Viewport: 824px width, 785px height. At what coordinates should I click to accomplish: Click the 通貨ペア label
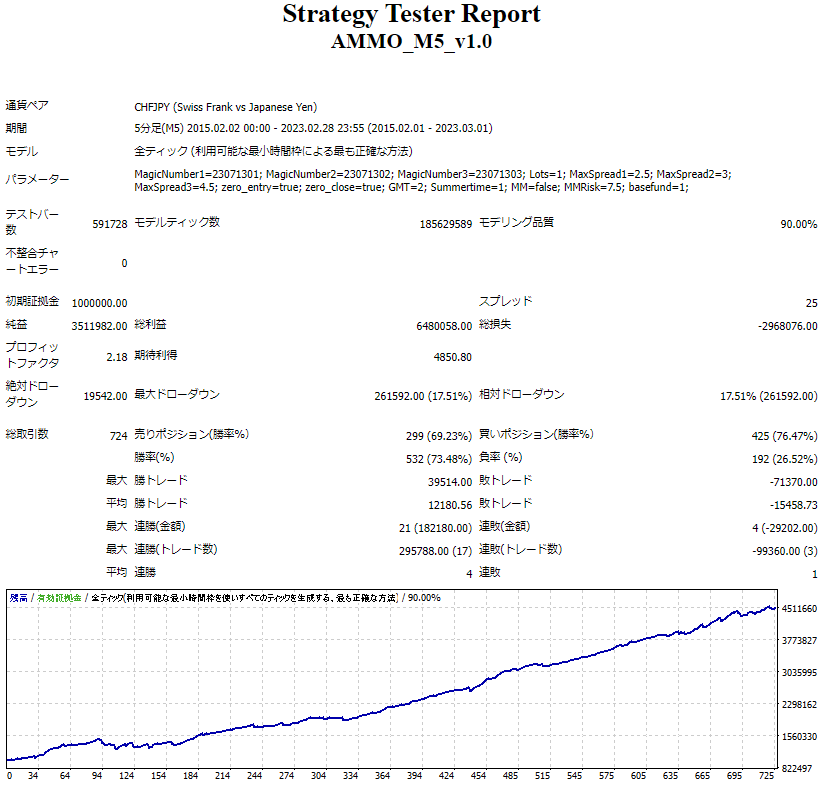tap(27, 106)
